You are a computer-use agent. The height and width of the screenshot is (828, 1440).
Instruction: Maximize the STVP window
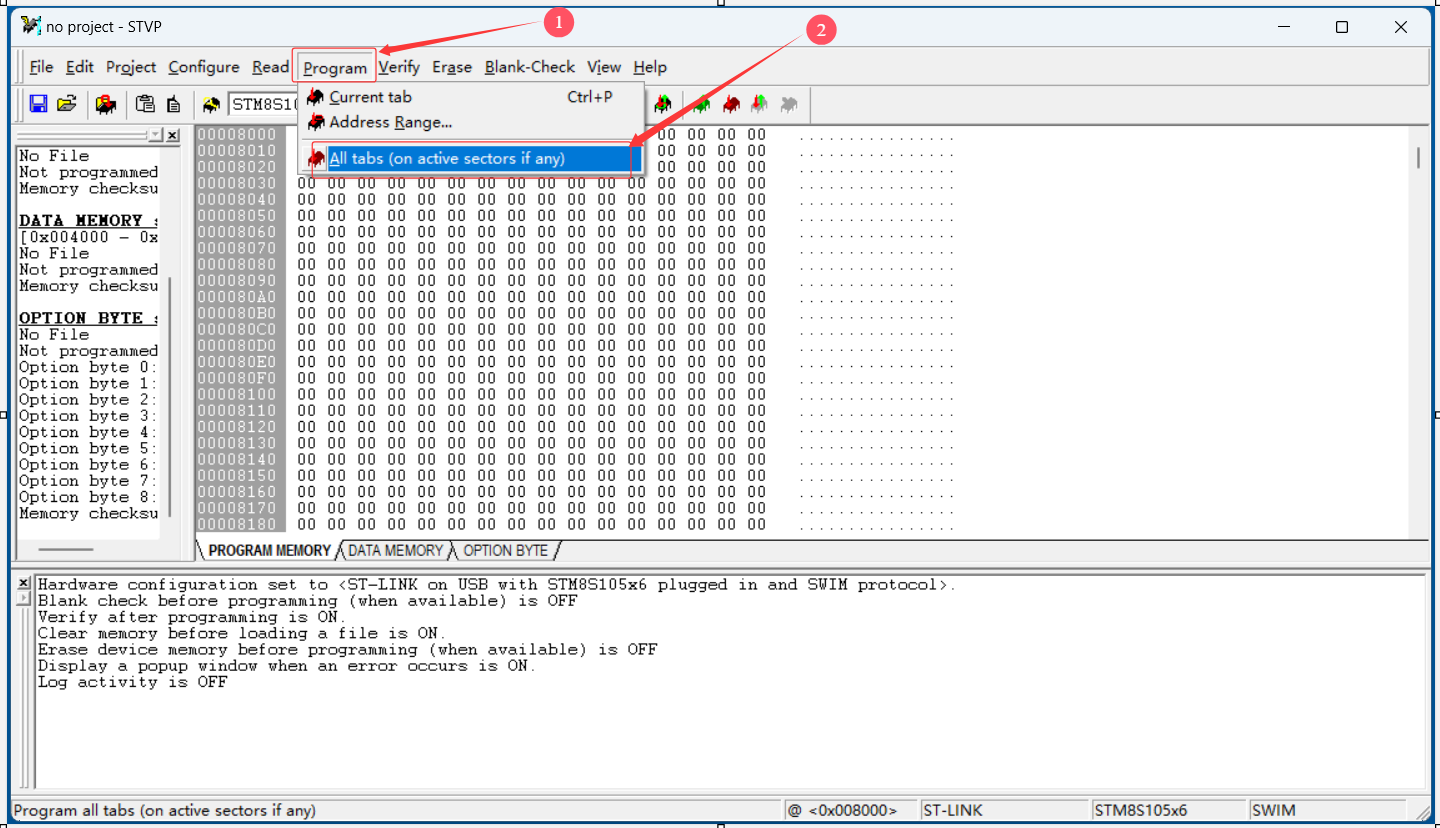1342,27
